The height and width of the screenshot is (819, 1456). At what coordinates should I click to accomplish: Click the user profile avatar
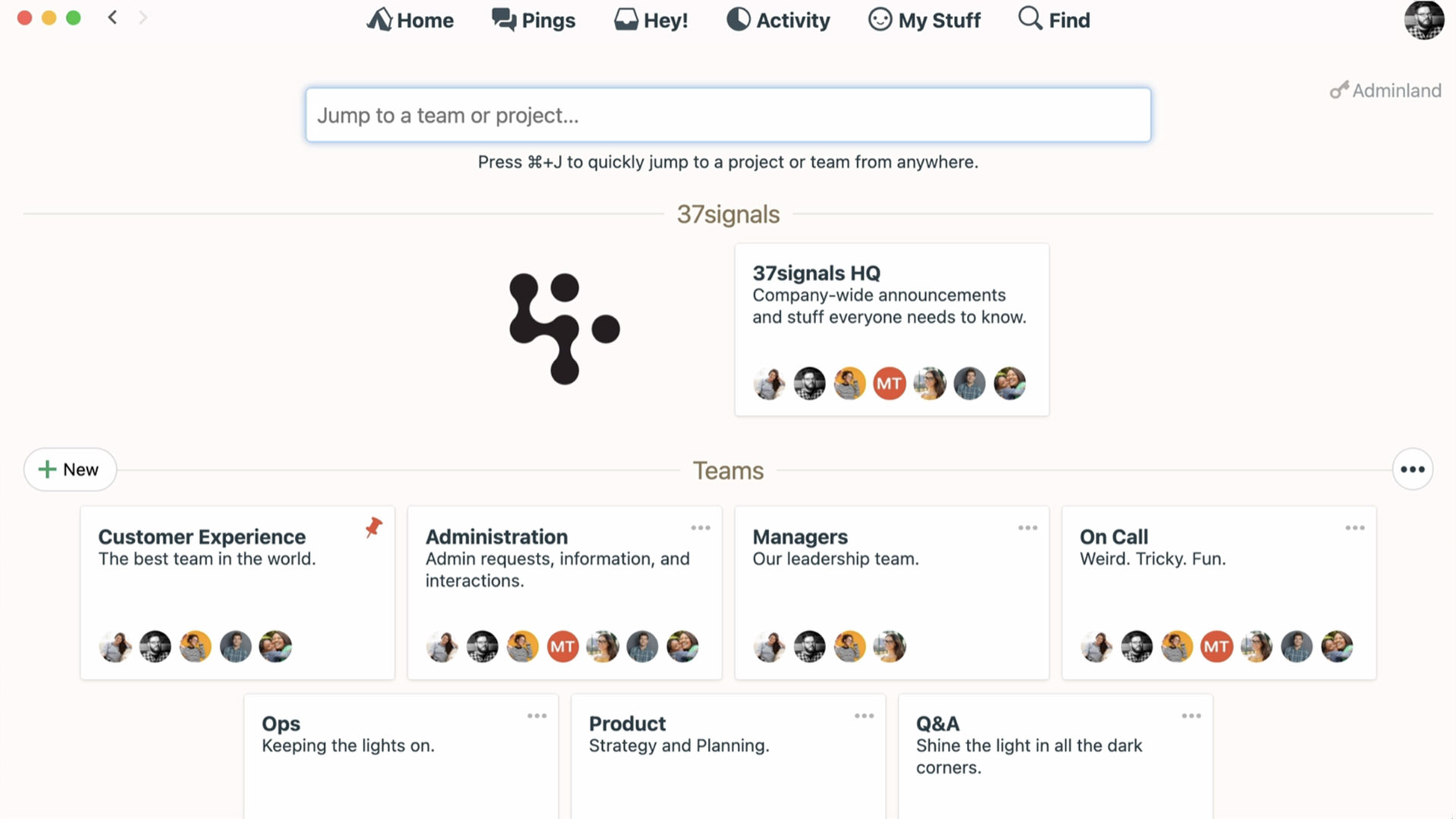pos(1423,20)
